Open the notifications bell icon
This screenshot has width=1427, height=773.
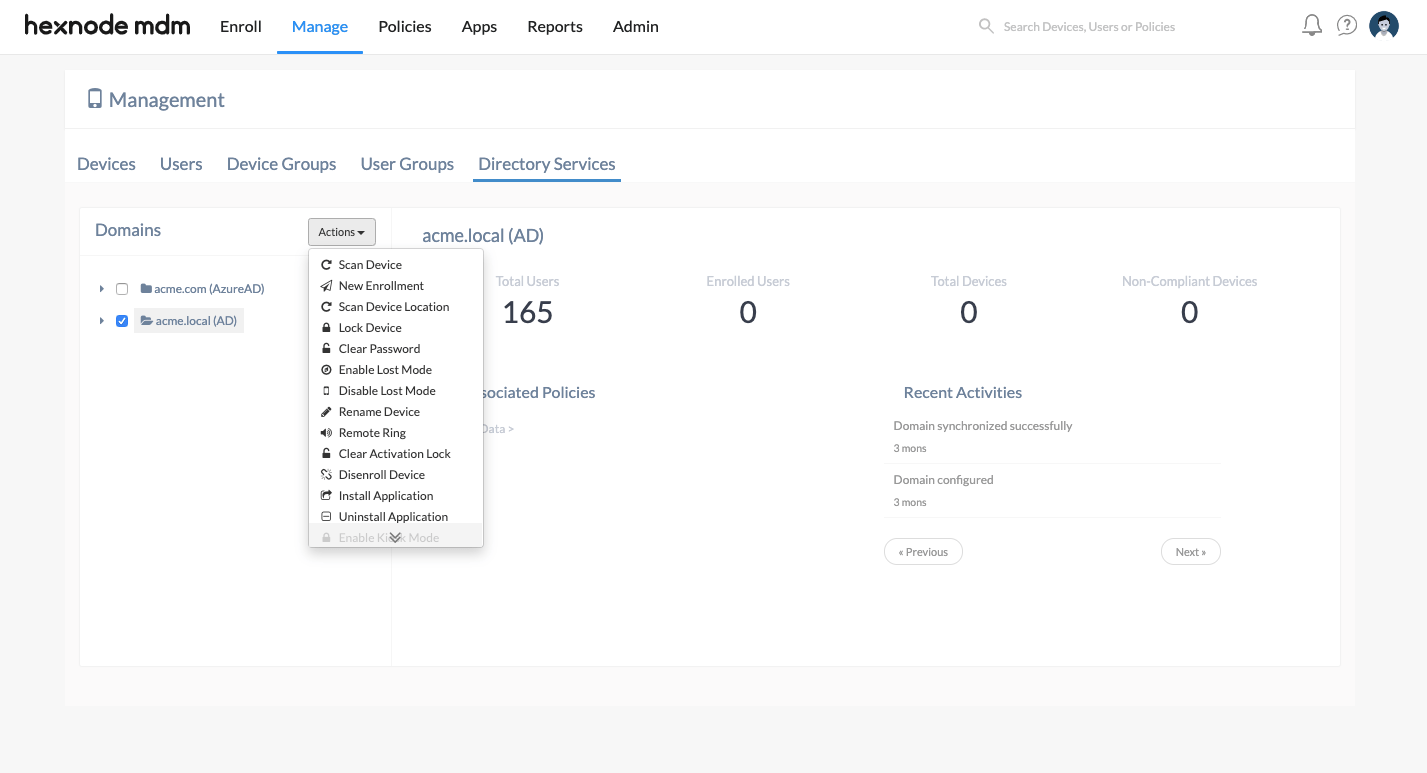coord(1312,26)
